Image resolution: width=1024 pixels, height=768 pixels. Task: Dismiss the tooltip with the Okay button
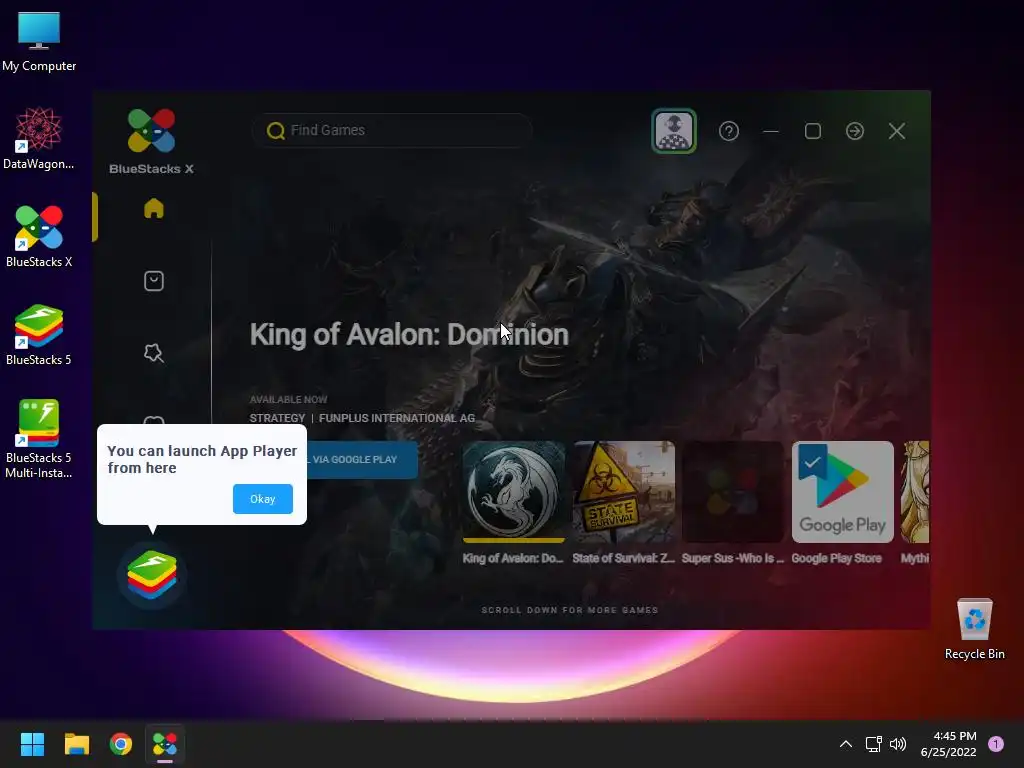pos(263,499)
